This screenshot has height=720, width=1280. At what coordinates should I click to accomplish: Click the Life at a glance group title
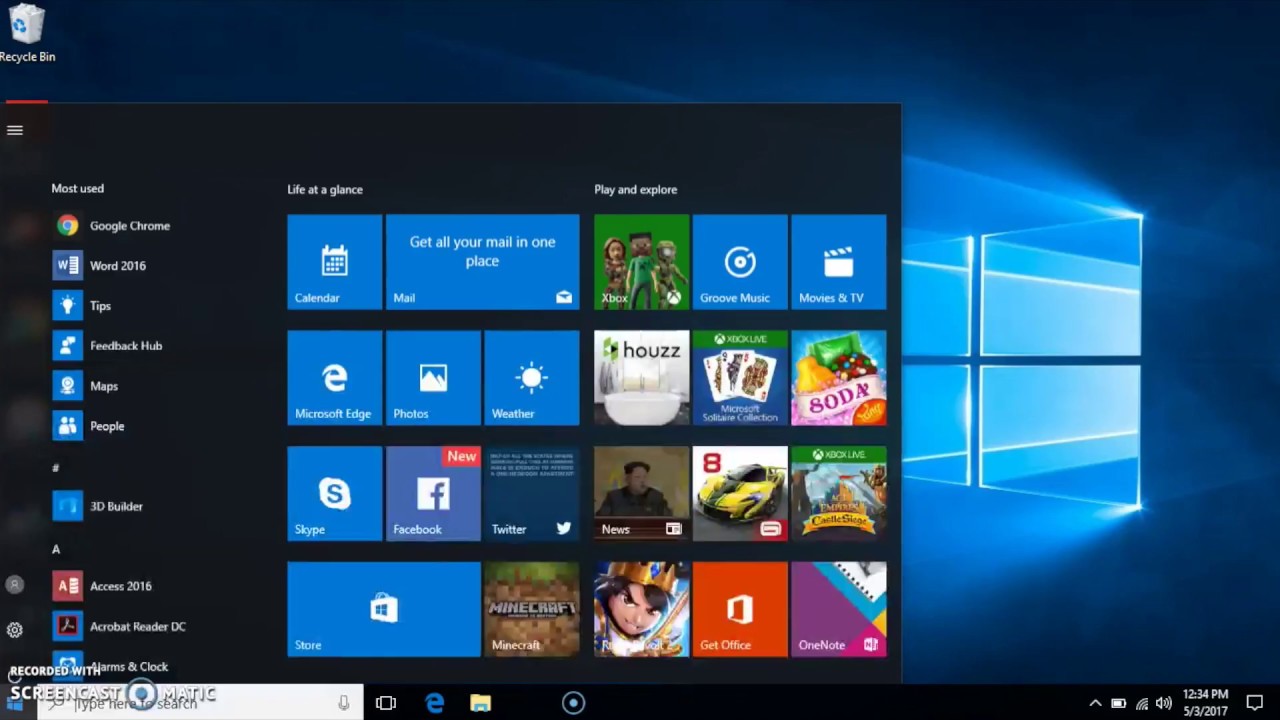coord(325,189)
